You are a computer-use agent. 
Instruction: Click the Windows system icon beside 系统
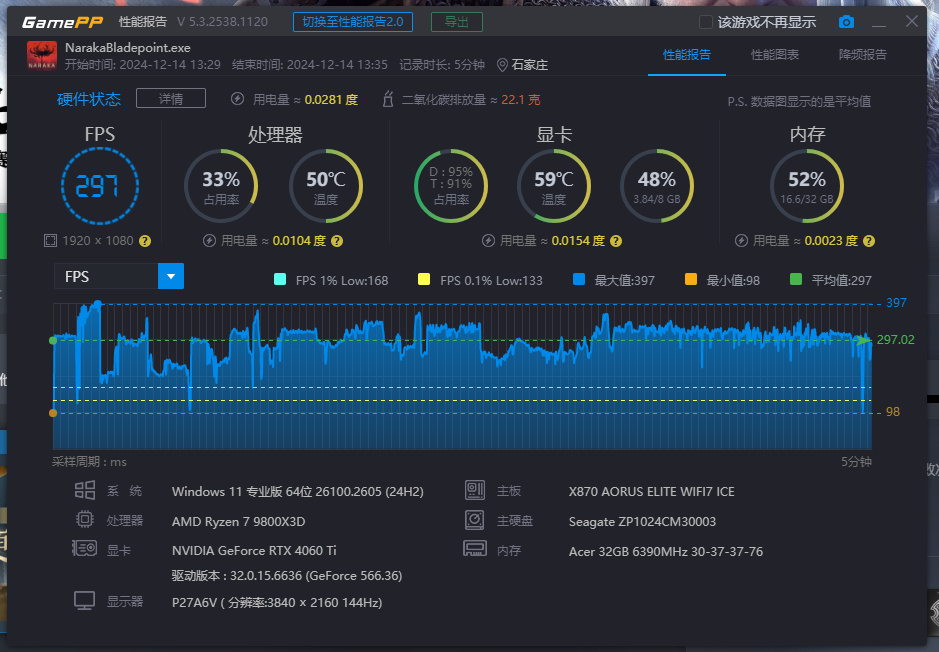point(84,490)
